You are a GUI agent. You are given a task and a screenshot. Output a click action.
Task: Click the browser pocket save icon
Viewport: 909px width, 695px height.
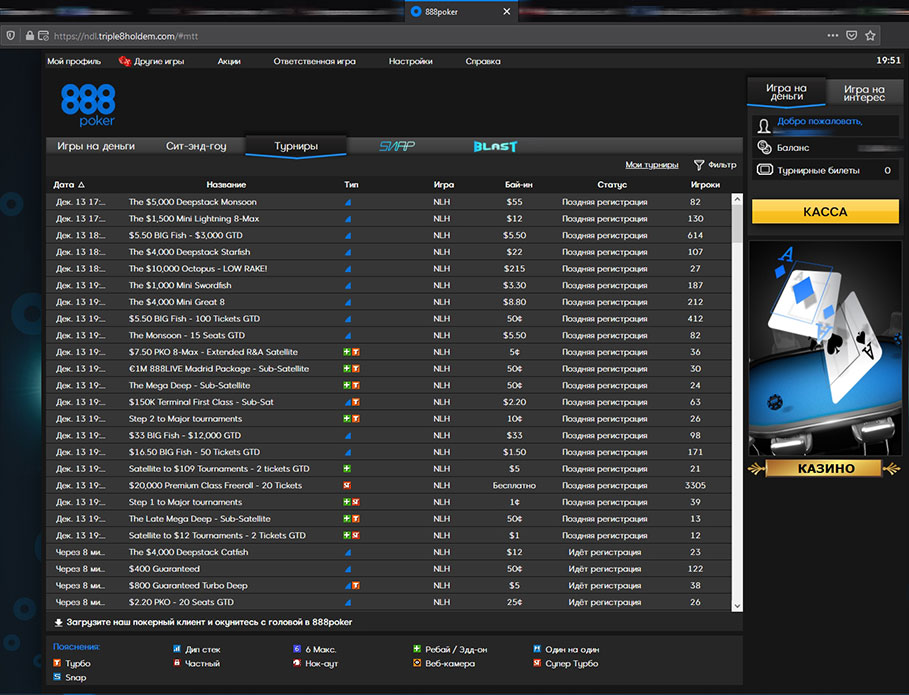click(852, 35)
